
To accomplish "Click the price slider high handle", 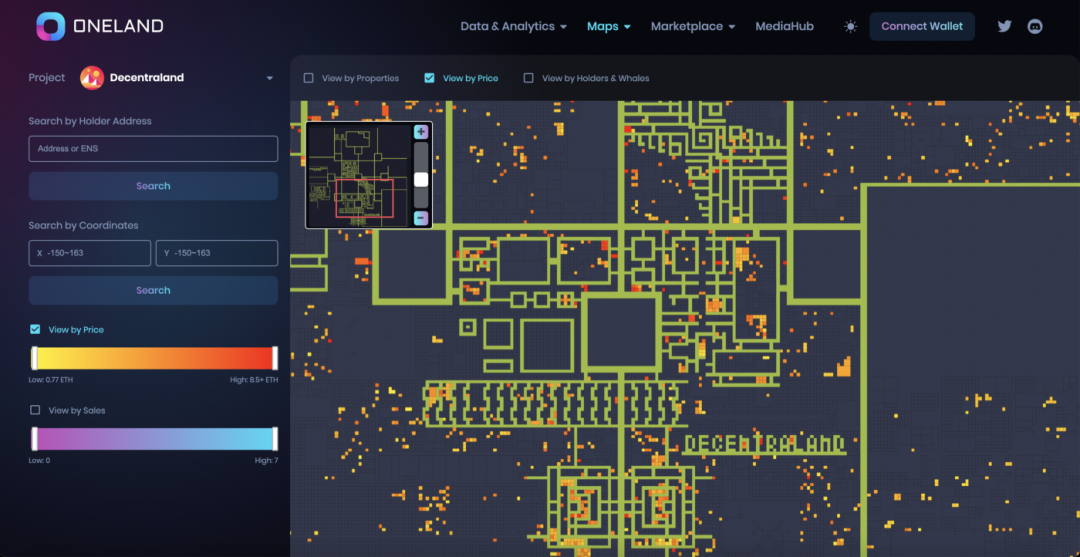I will (x=275, y=358).
